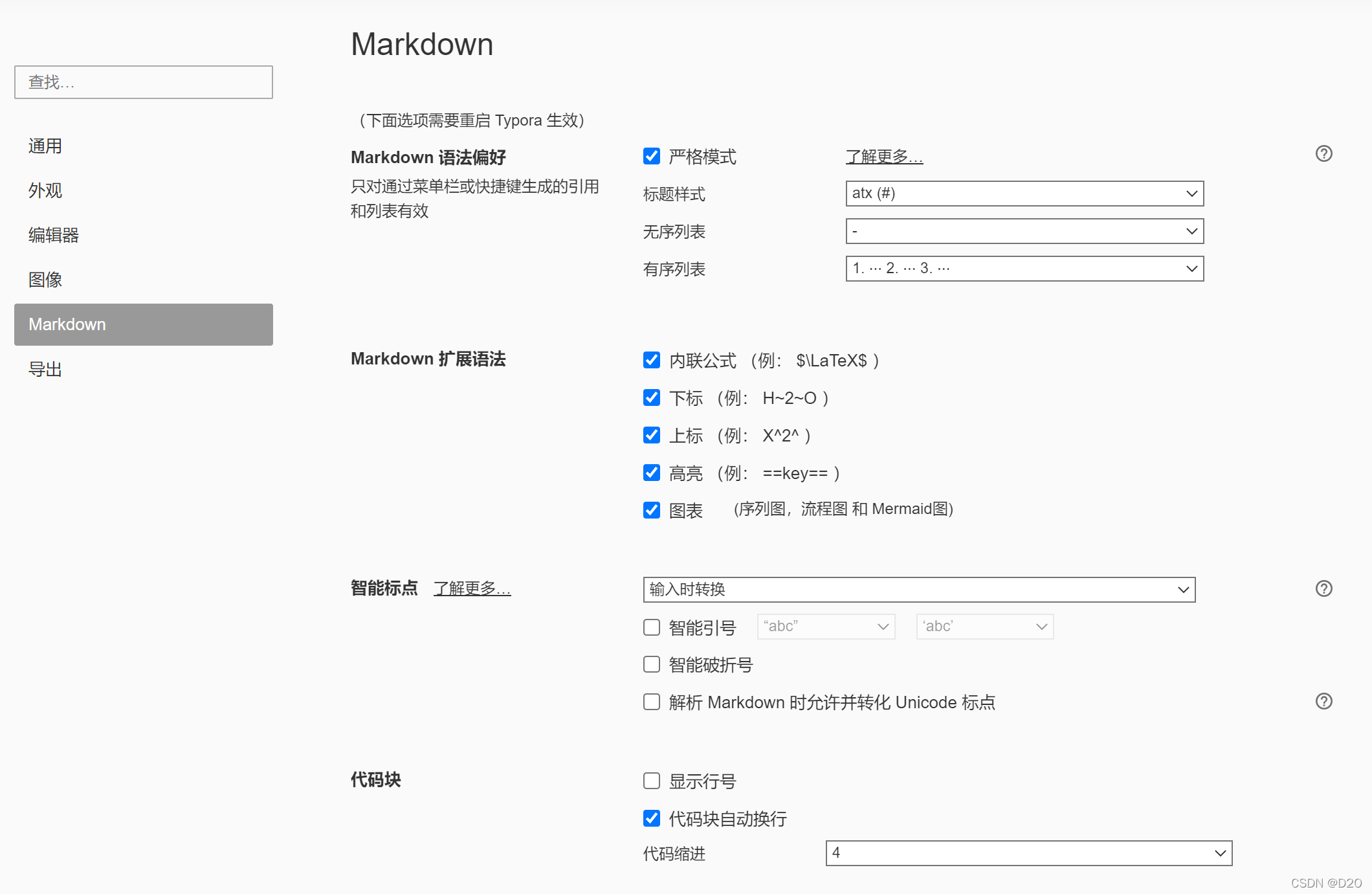Click the restart Typora note text
The height and width of the screenshot is (894, 1372).
point(471,120)
